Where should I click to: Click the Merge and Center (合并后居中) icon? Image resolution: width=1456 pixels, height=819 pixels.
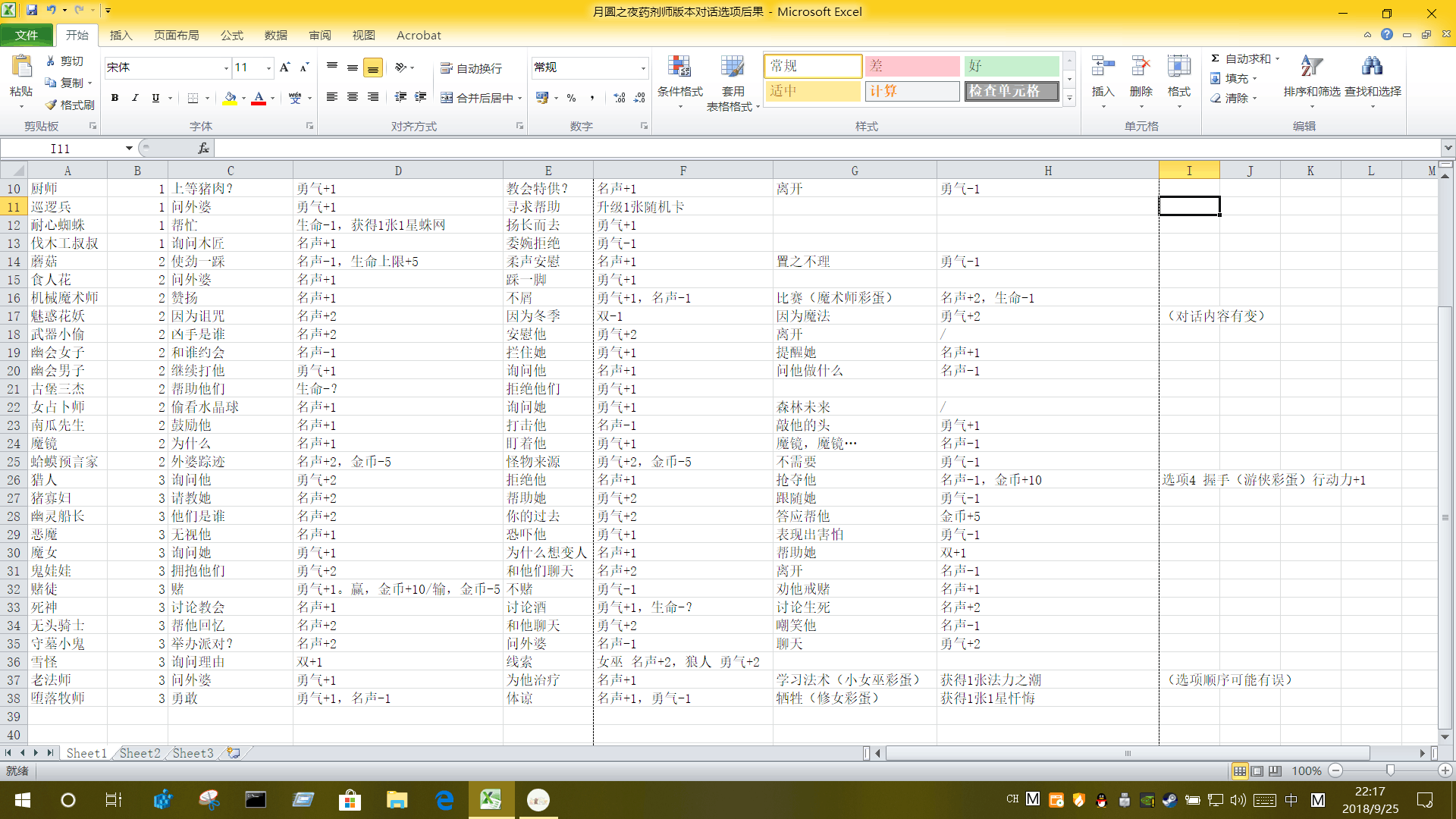point(447,98)
